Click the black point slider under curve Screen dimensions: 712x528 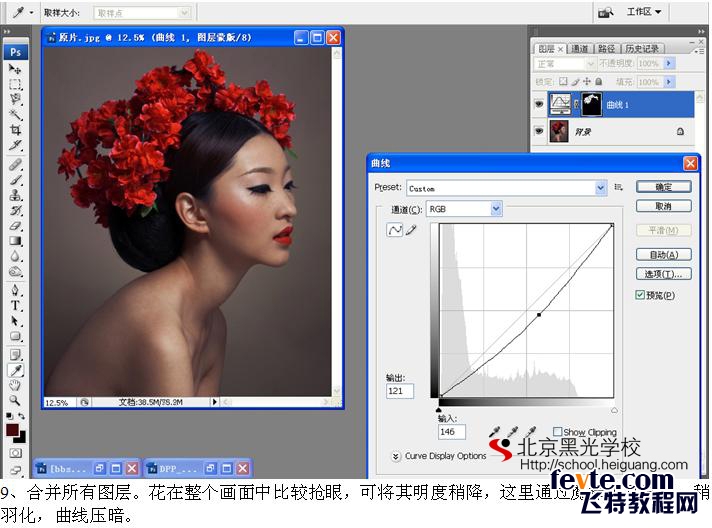(x=440, y=410)
